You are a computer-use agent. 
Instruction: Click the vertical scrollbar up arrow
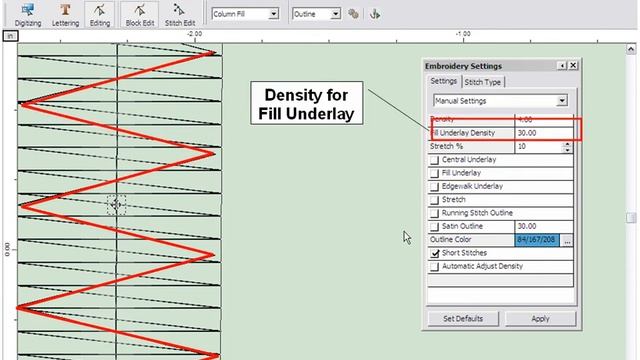(x=631, y=49)
